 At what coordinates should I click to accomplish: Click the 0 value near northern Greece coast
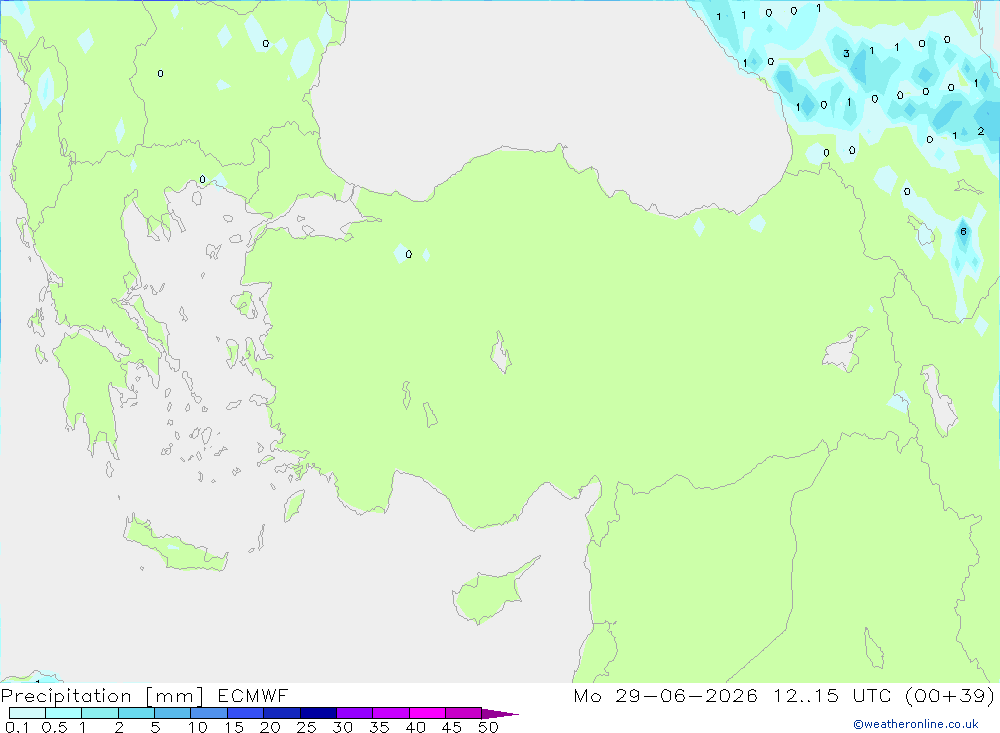click(x=203, y=179)
